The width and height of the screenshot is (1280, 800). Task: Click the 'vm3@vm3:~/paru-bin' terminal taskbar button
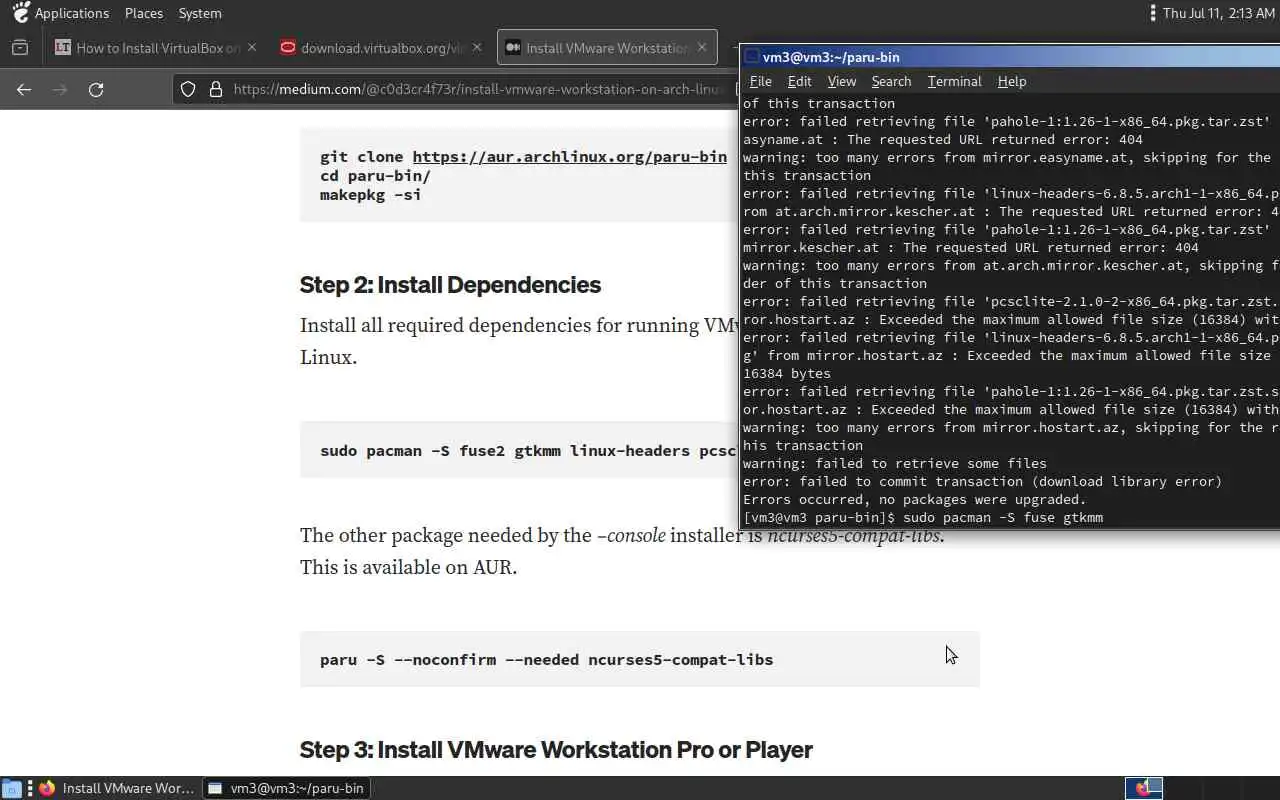click(287, 788)
